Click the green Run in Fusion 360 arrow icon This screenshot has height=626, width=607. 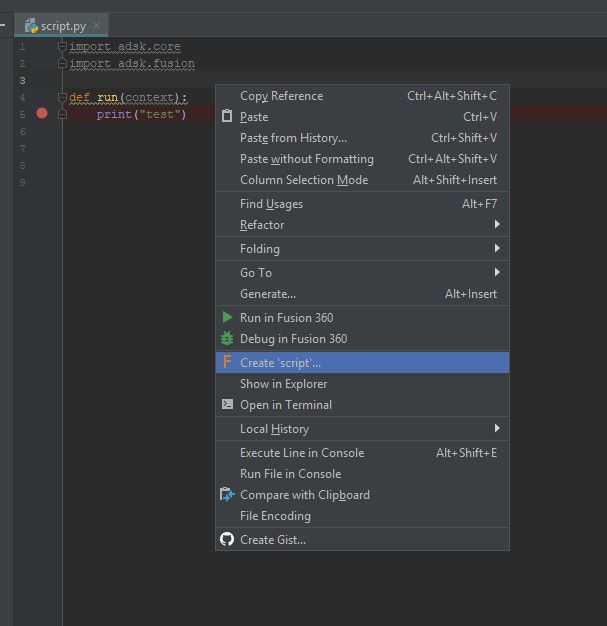[227, 317]
